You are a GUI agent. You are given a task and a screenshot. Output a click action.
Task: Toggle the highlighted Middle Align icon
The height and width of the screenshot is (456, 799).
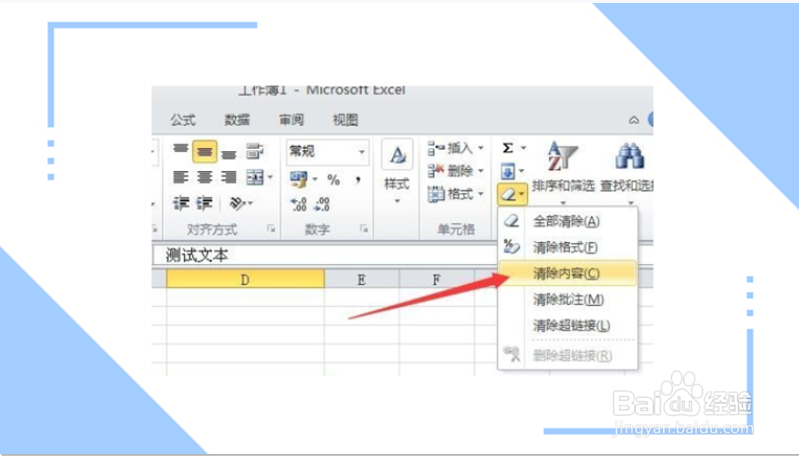click(205, 152)
